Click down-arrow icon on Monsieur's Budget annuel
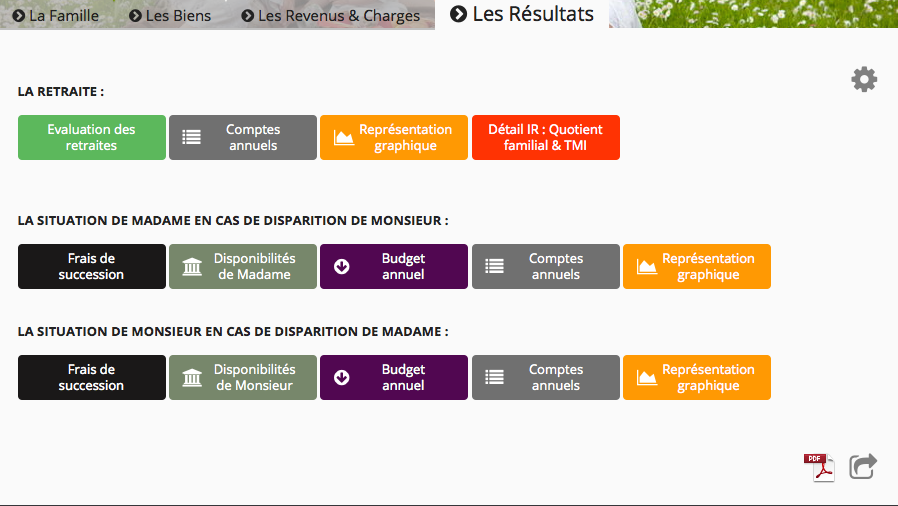The image size is (898, 506). click(x=342, y=378)
